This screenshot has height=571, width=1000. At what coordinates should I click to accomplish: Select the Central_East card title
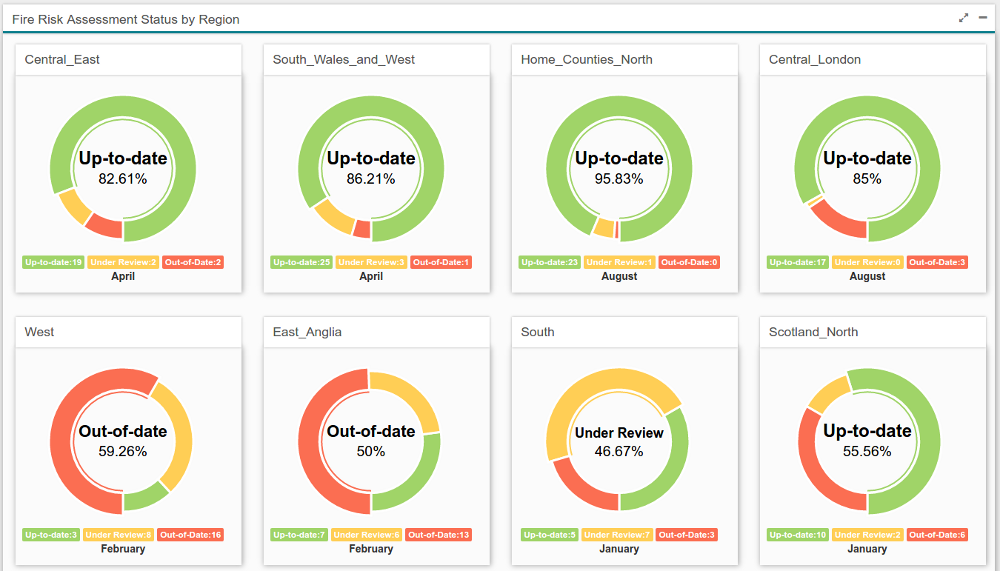pyautogui.click(x=62, y=59)
